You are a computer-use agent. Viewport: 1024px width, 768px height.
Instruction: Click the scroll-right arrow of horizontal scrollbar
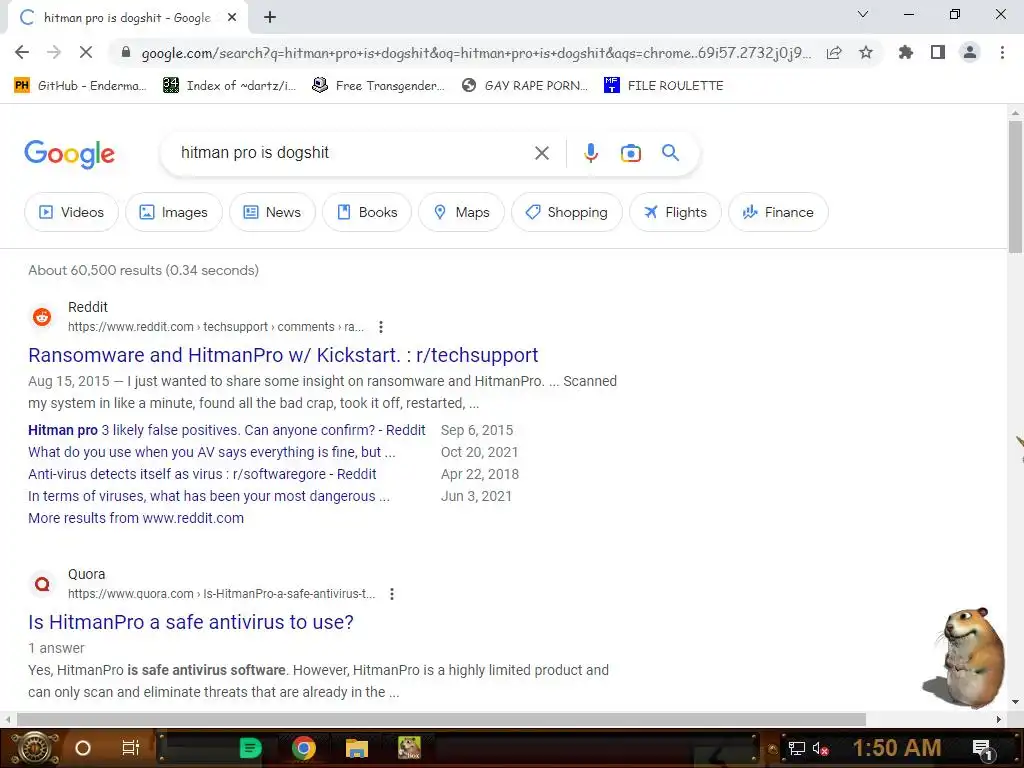point(999,719)
